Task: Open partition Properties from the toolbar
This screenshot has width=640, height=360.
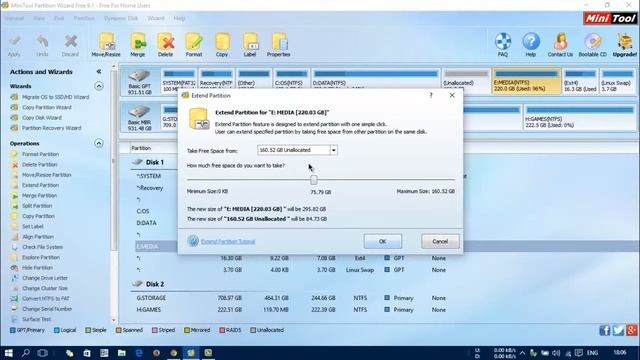Action: click(279, 45)
